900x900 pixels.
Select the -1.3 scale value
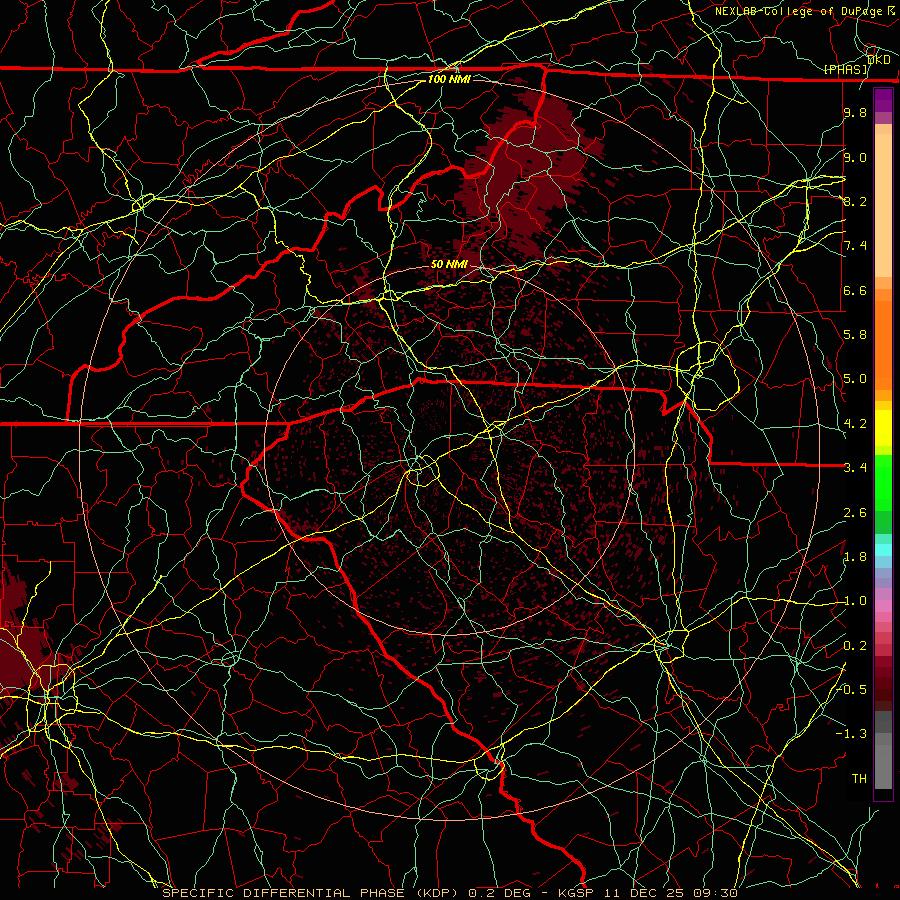pos(852,734)
